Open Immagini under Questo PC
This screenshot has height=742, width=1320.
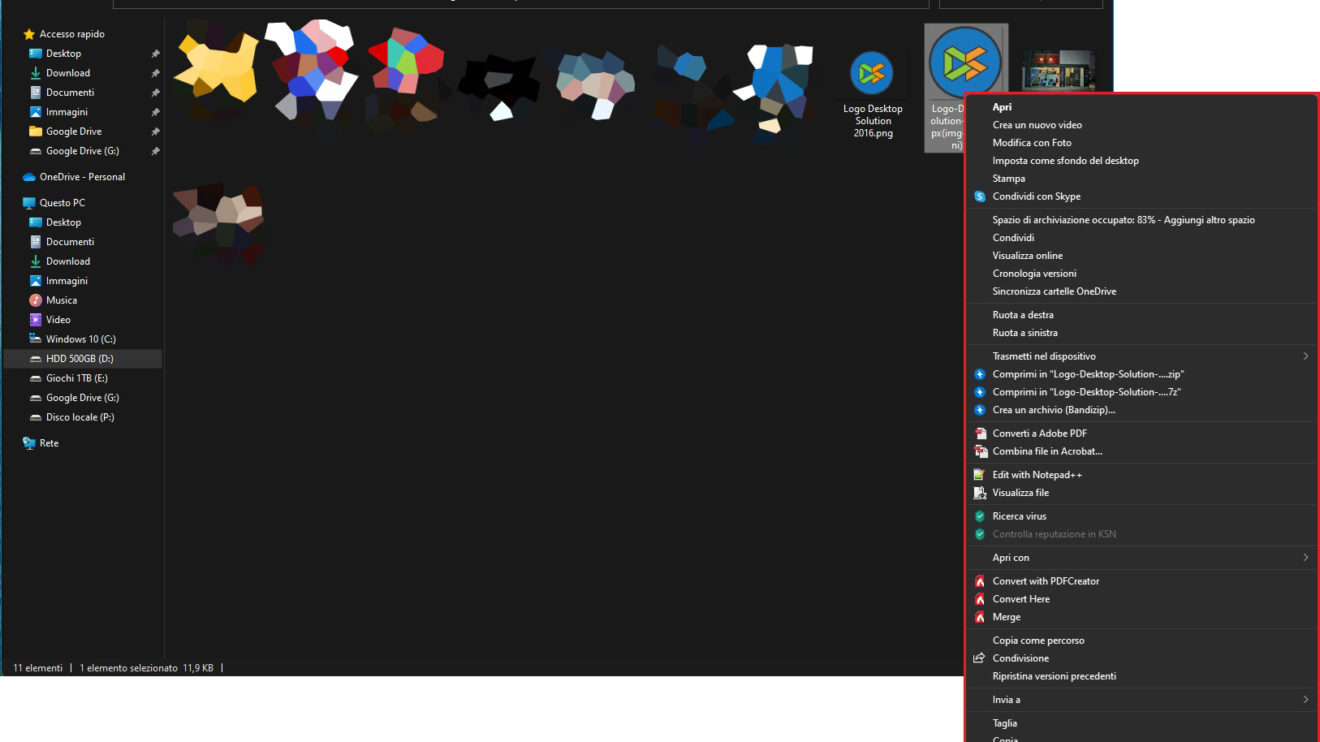[x=67, y=281]
